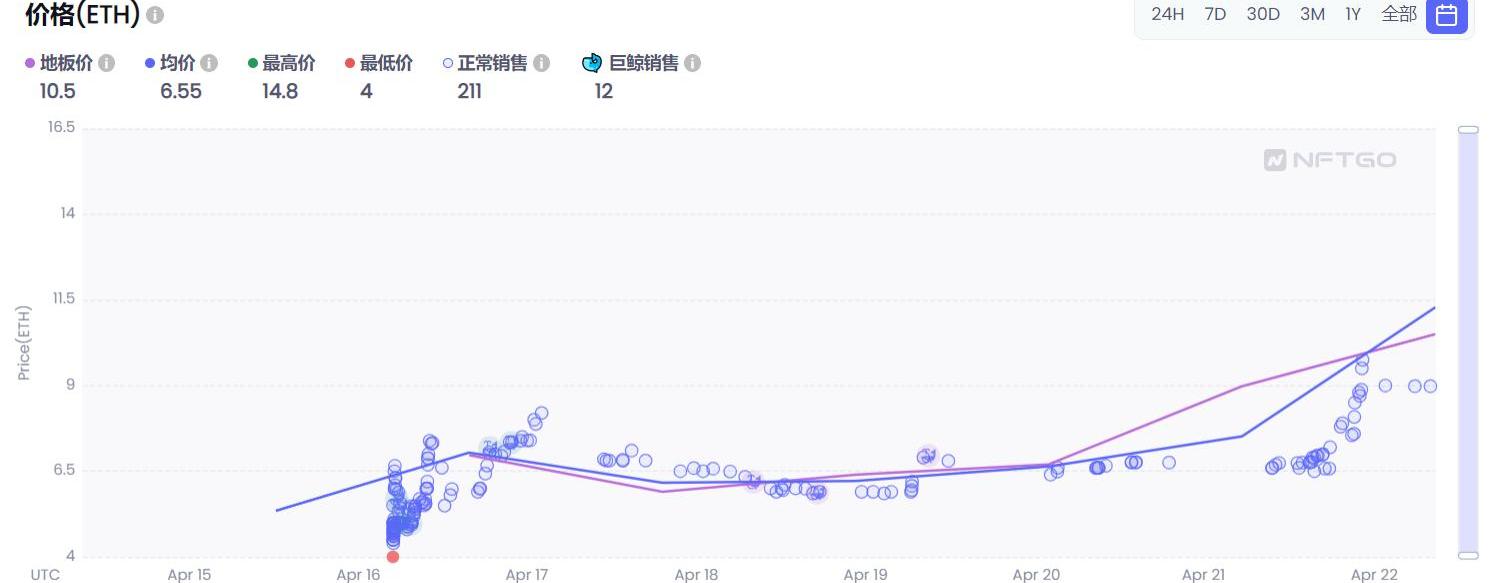Click info icon next to 巨鲸销售

pyautogui.click(x=692, y=63)
